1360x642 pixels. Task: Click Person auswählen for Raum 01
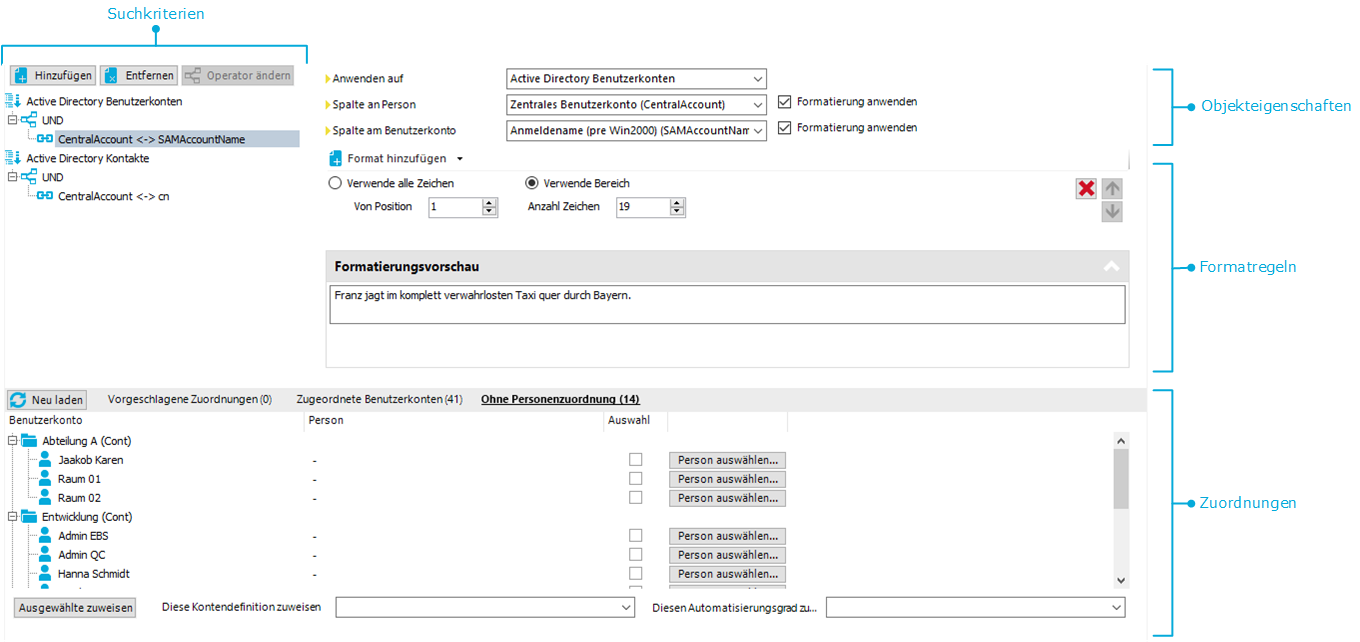pyautogui.click(x=727, y=479)
